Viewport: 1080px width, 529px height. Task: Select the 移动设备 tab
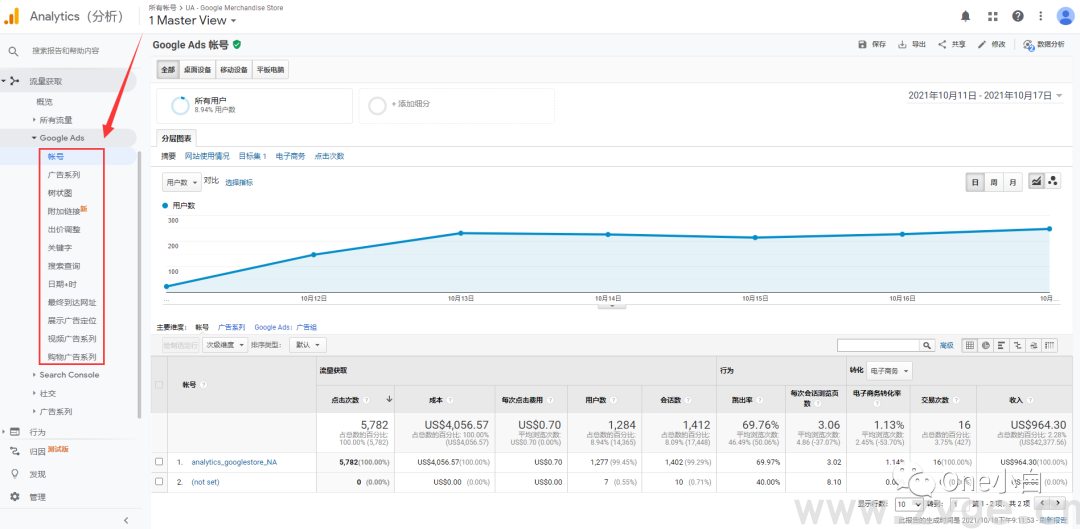tap(234, 70)
